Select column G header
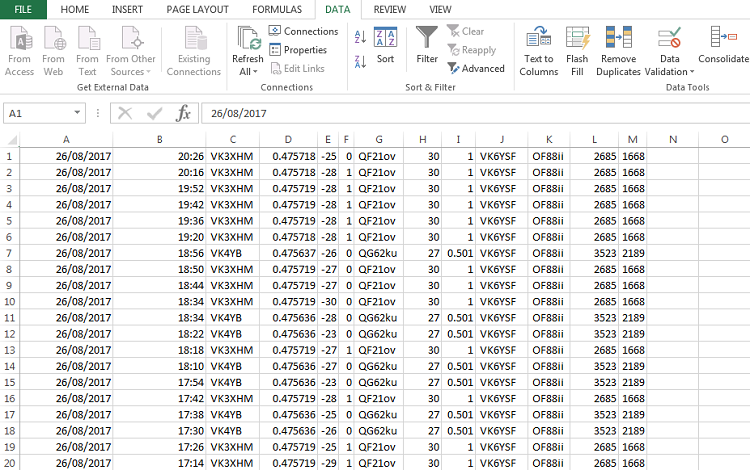The height and width of the screenshot is (470, 750). (380, 140)
